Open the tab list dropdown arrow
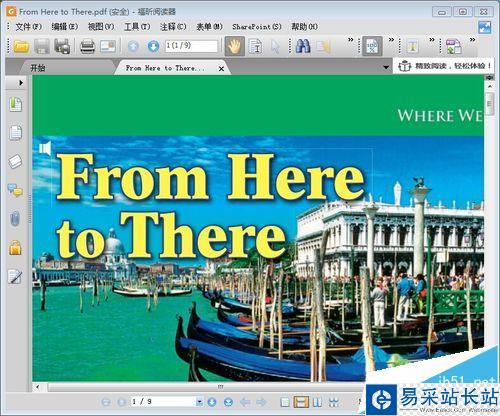The height and width of the screenshot is (416, 500). tap(386, 67)
